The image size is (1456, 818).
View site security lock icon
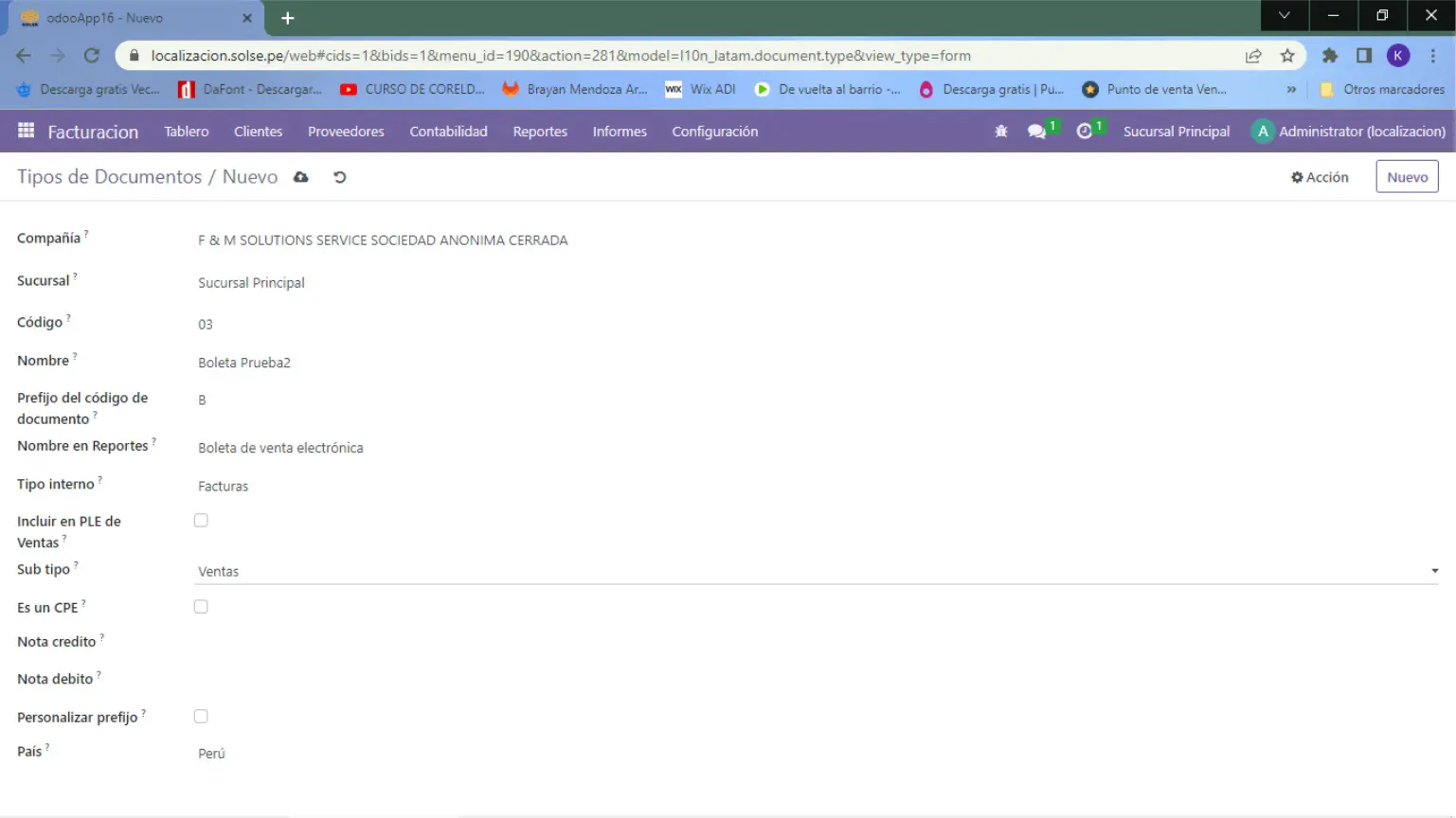pyautogui.click(x=134, y=56)
